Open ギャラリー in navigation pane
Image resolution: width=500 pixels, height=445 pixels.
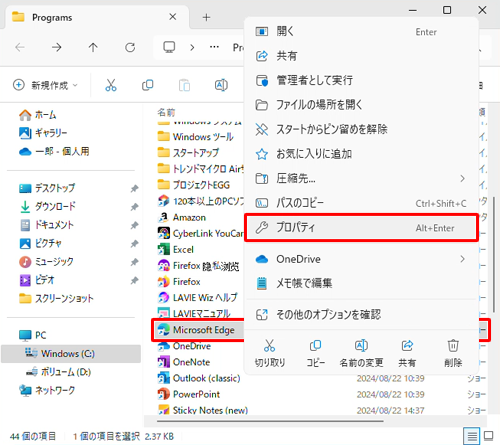[x=43, y=133]
